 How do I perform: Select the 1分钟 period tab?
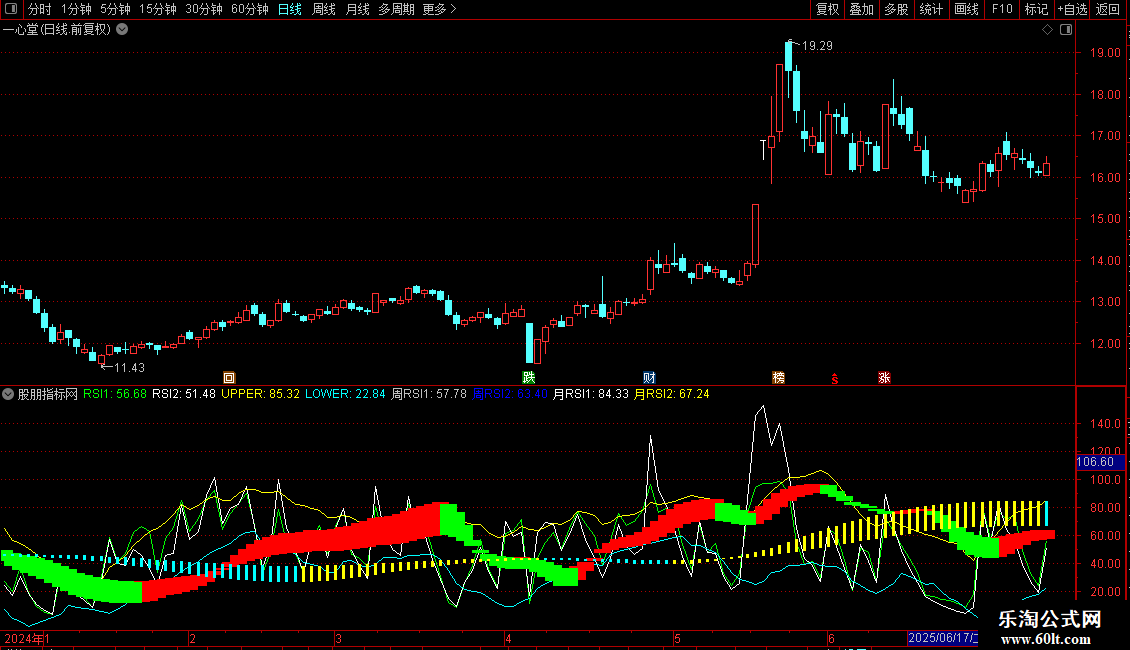pos(76,9)
